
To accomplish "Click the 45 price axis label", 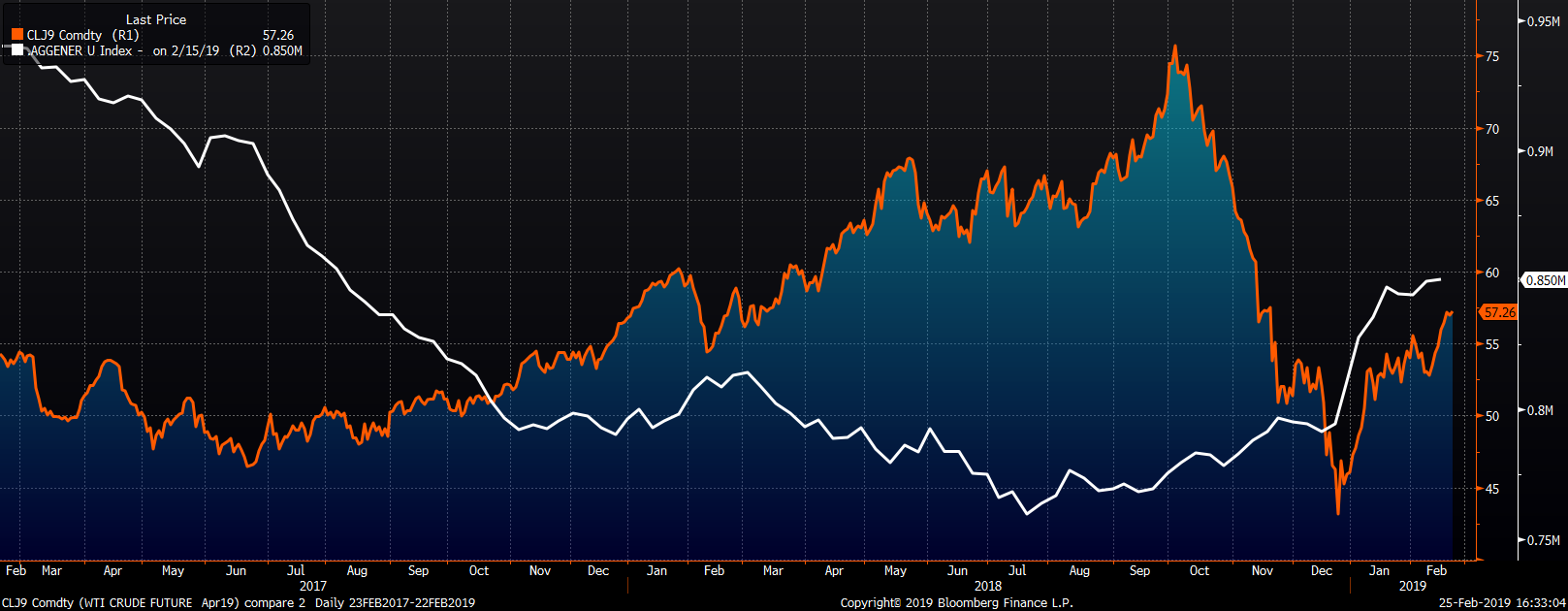I will click(x=1492, y=489).
